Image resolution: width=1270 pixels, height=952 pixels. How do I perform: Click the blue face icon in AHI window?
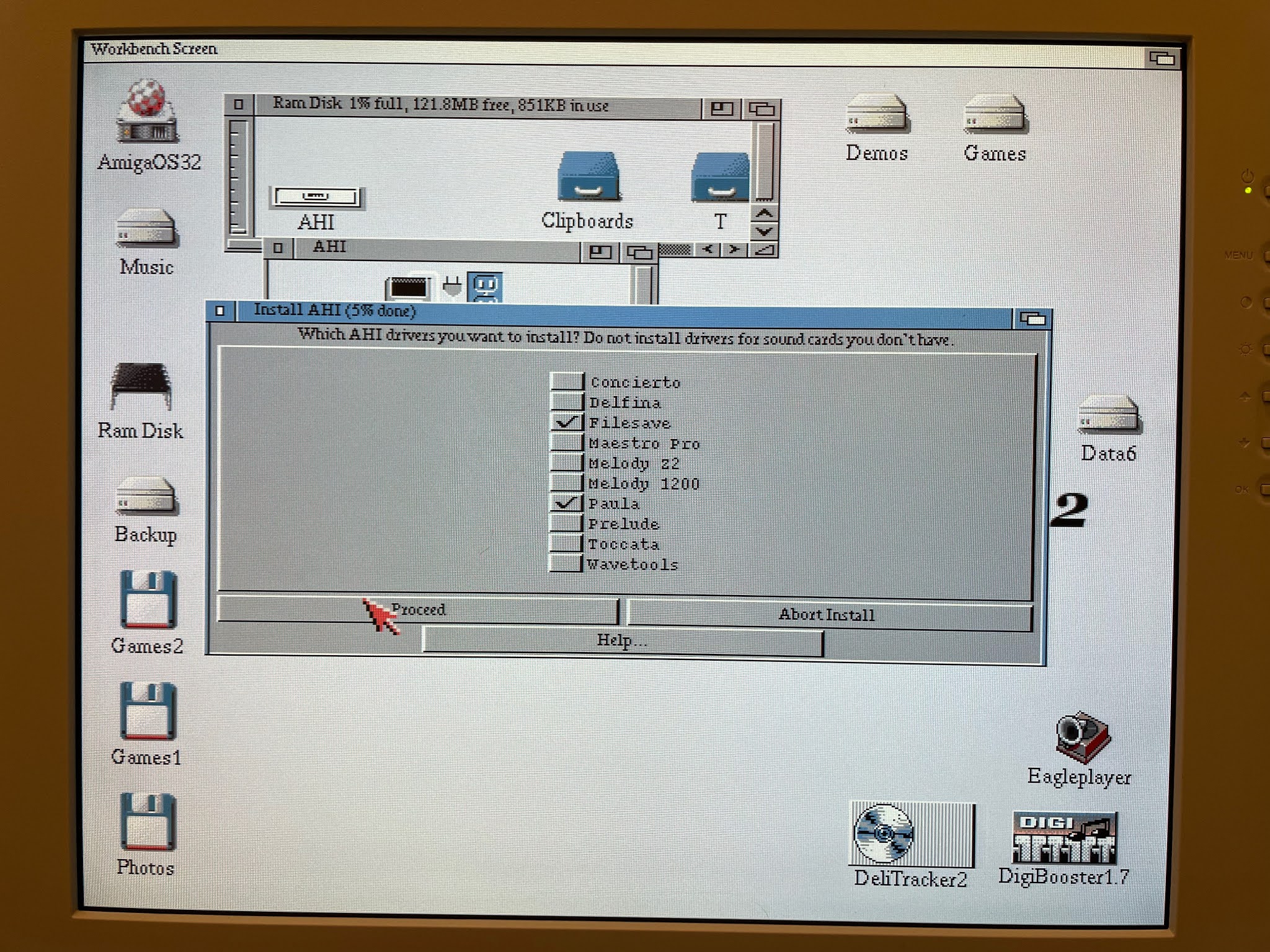click(x=484, y=288)
